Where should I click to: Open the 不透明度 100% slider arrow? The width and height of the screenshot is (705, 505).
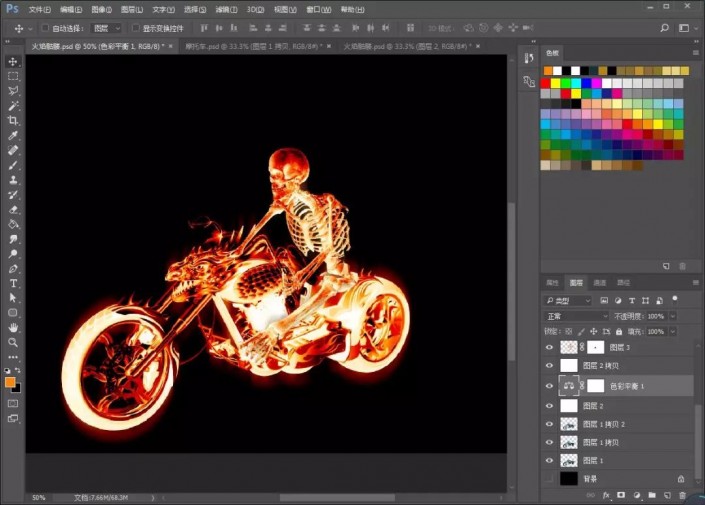click(673, 316)
